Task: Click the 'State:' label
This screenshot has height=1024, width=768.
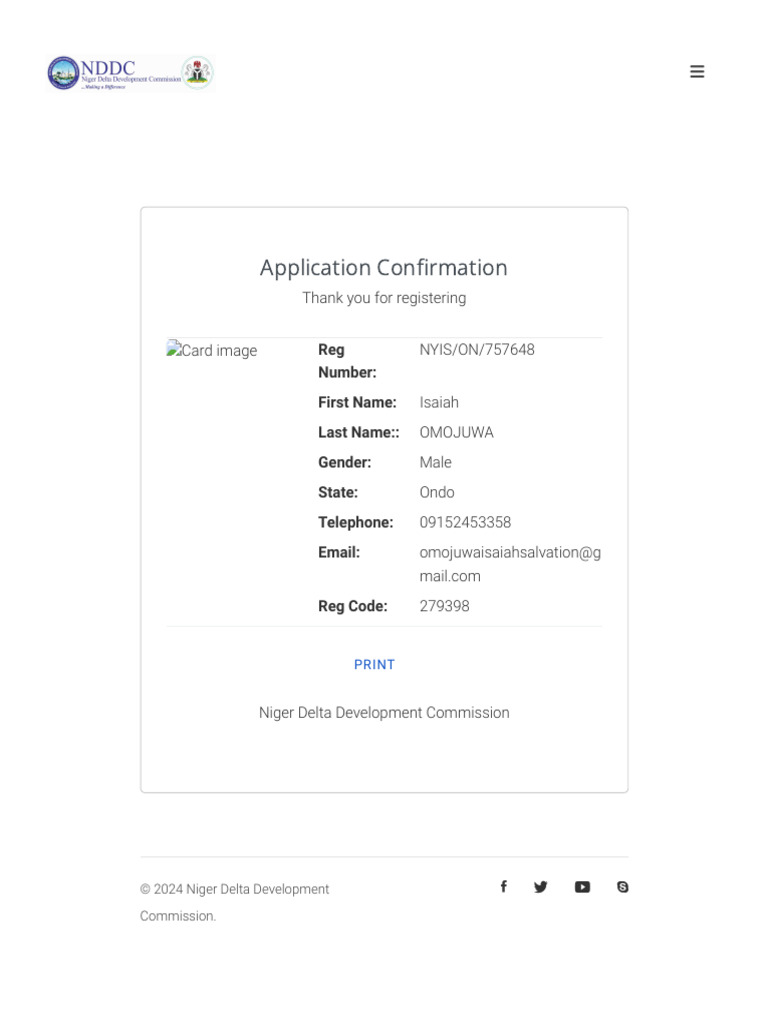Action: (x=338, y=492)
